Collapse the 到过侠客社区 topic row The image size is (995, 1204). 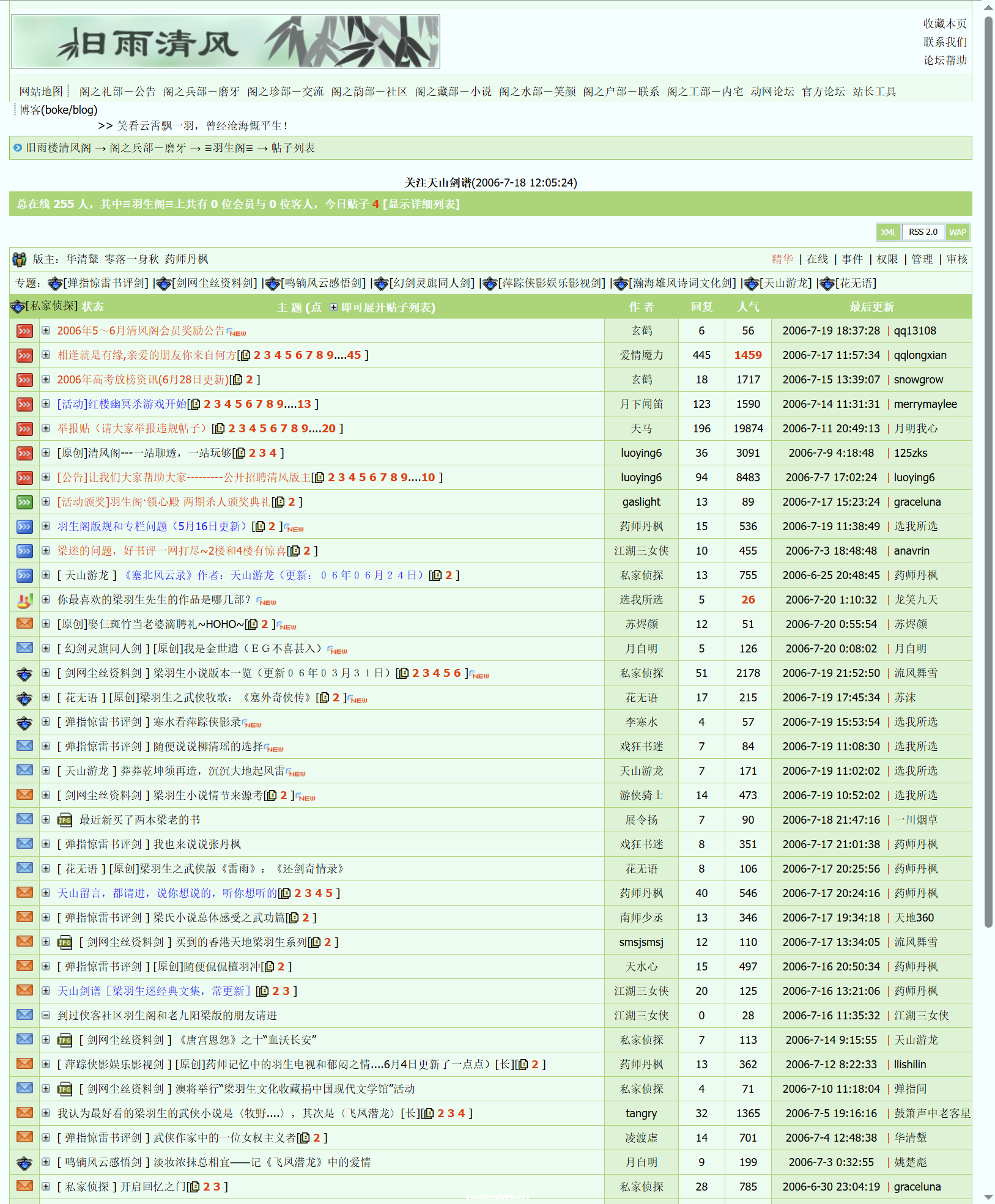(46, 1015)
